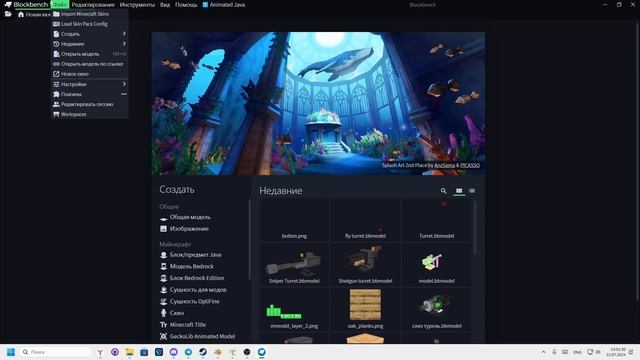Open Sniper Turret.bbmodel thumbnail
Screen dimensions: 640x360
(294, 264)
